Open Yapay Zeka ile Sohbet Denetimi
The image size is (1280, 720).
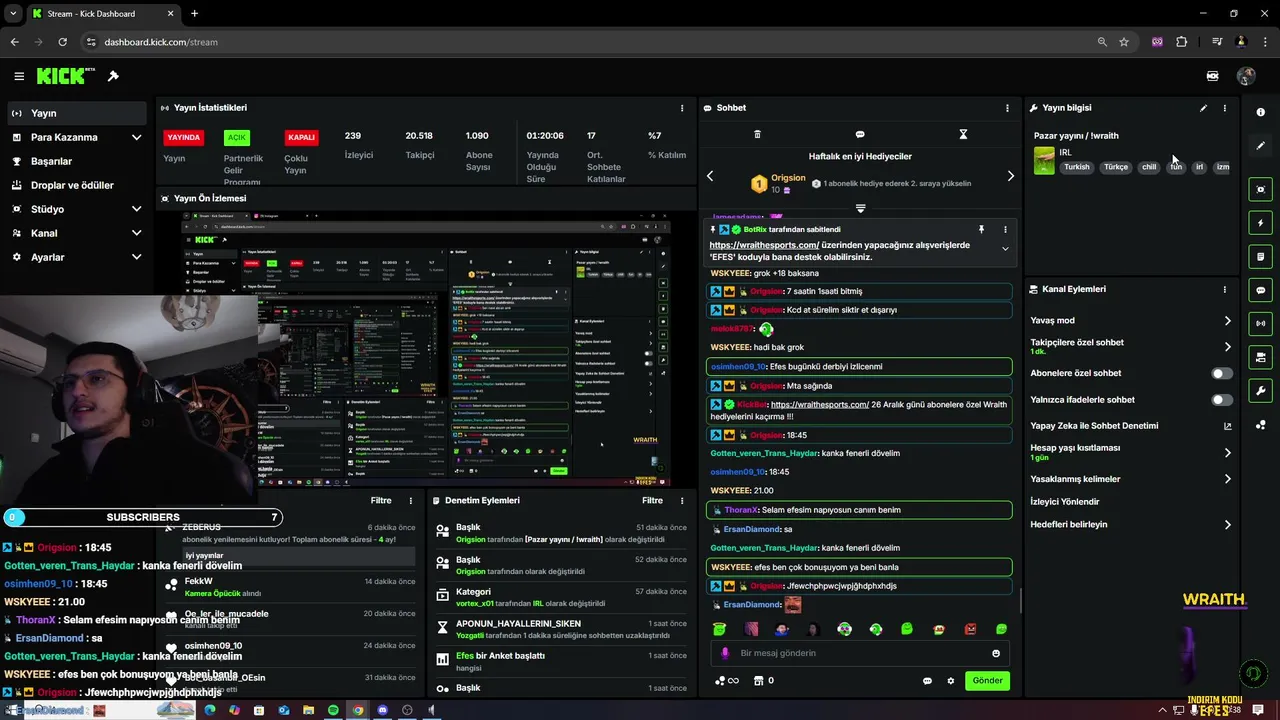pos(1094,426)
